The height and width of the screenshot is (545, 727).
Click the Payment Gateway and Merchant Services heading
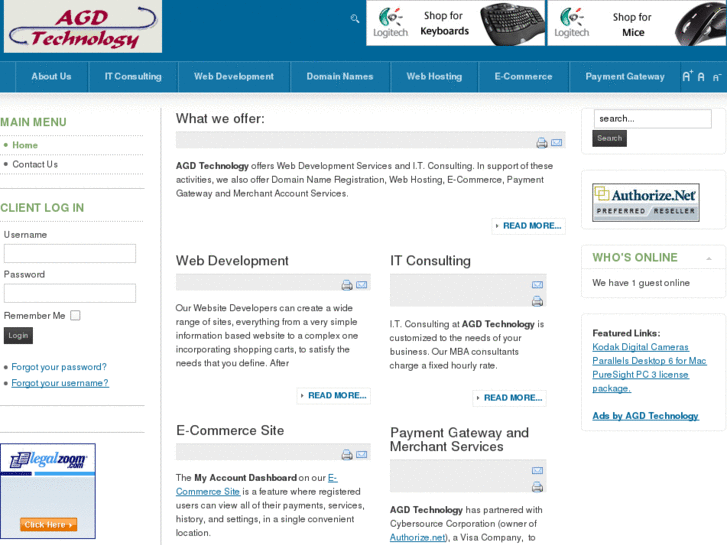459,439
